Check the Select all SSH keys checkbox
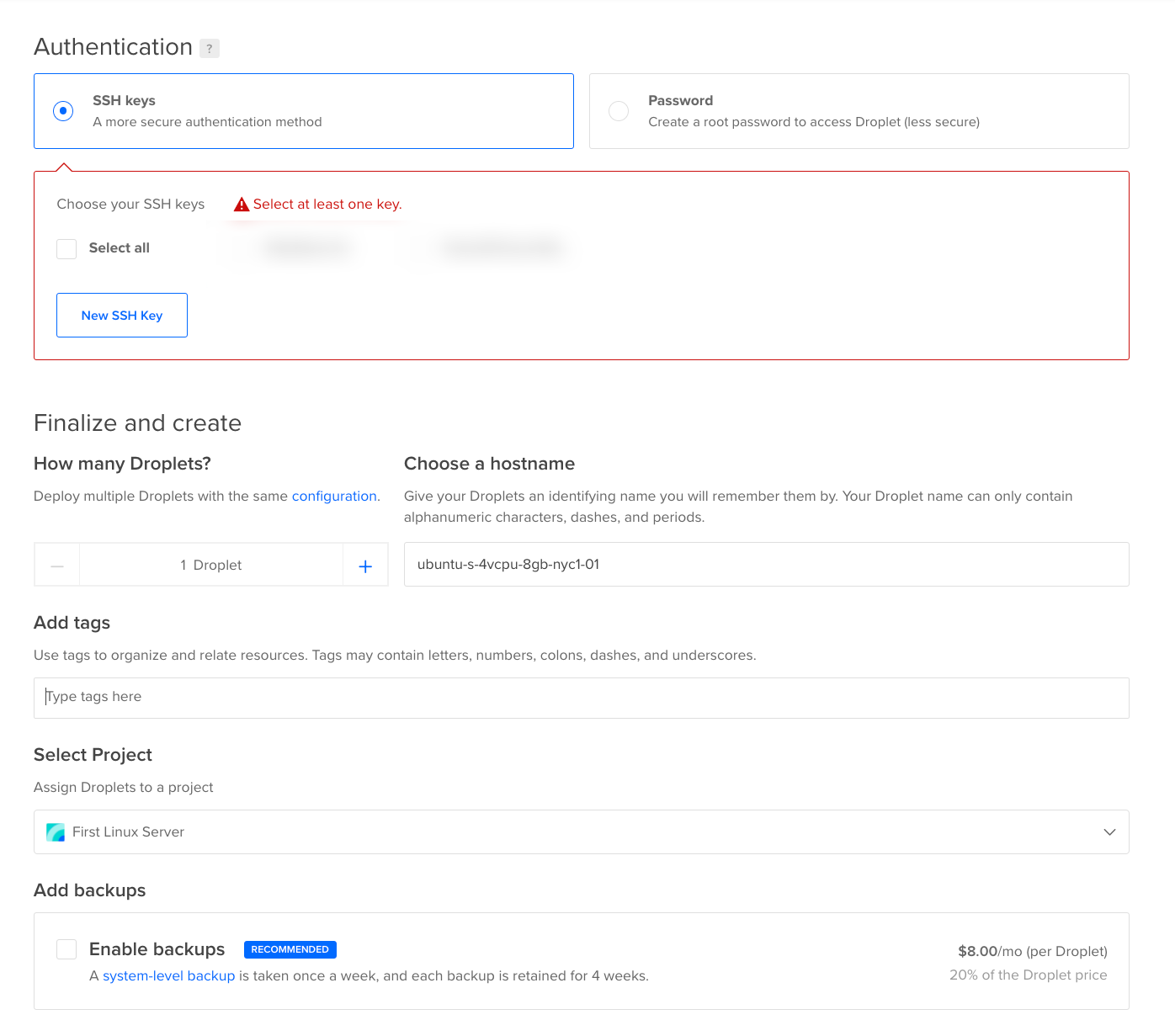Image resolution: width=1175 pixels, height=1036 pixels. tap(66, 248)
